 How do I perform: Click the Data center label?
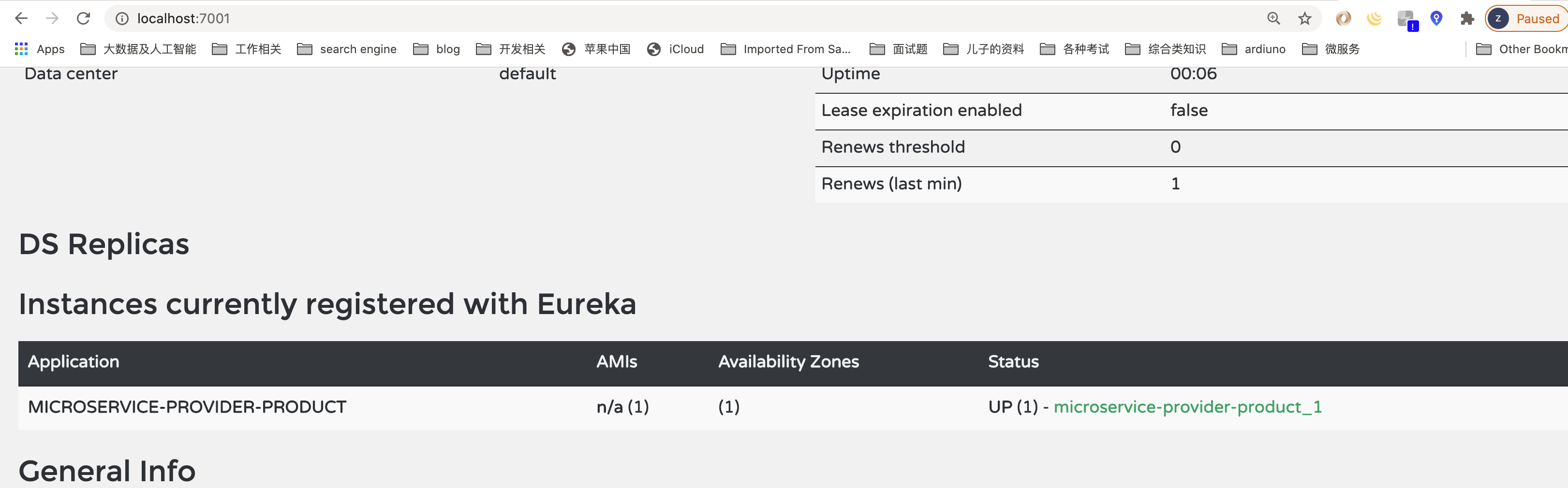(x=71, y=73)
